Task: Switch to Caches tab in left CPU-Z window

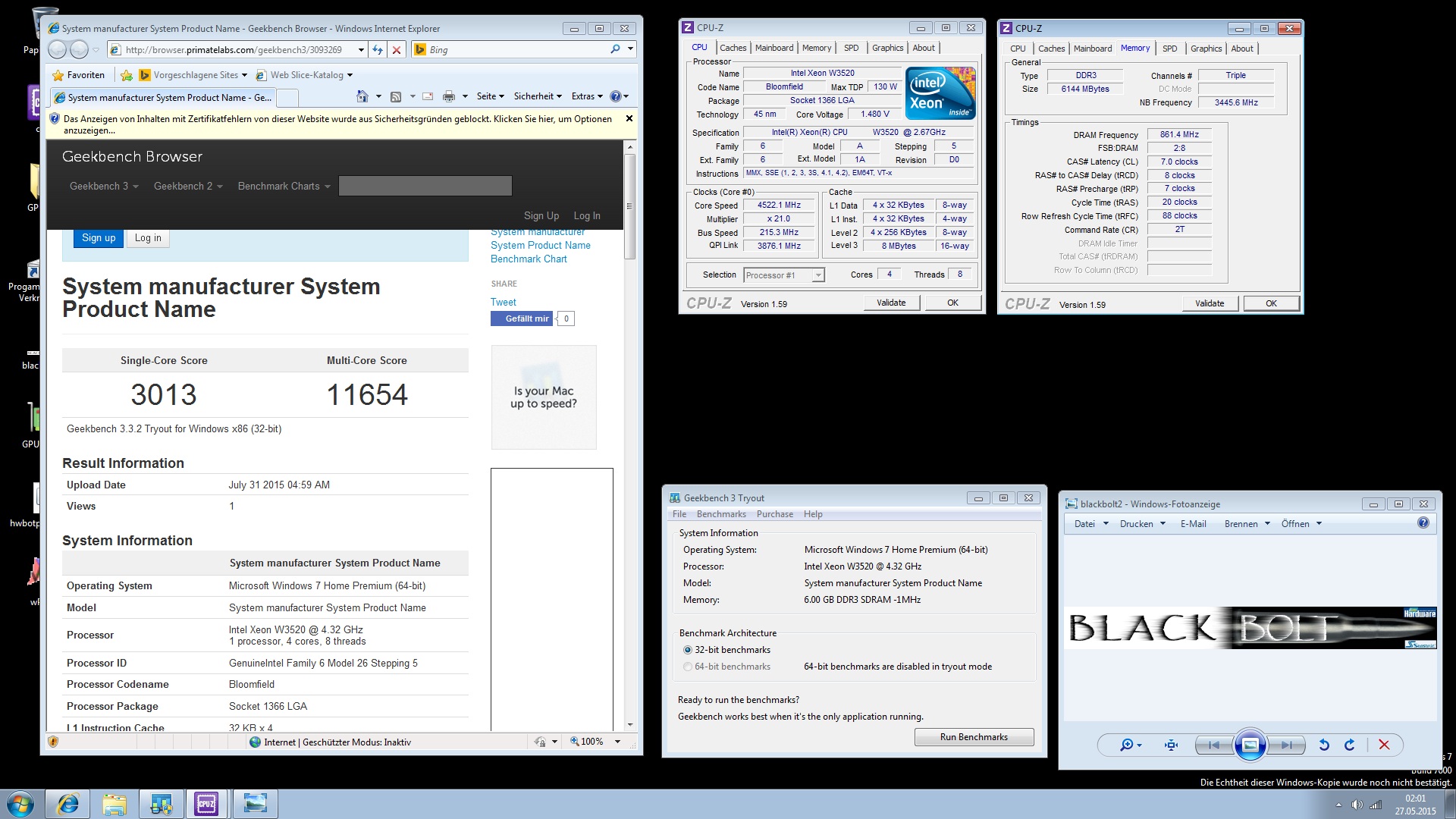Action: point(733,48)
